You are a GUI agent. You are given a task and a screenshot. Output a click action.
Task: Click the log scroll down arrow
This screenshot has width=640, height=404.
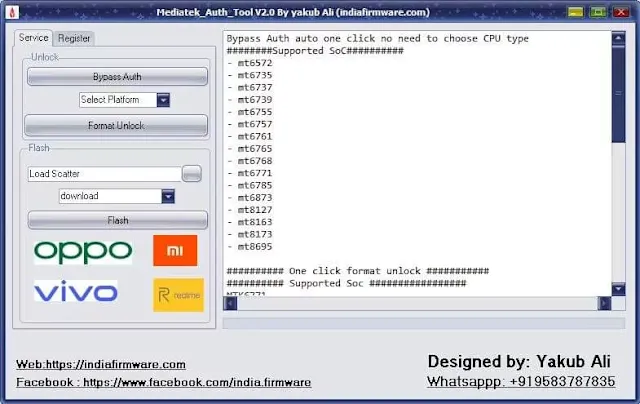coord(618,289)
